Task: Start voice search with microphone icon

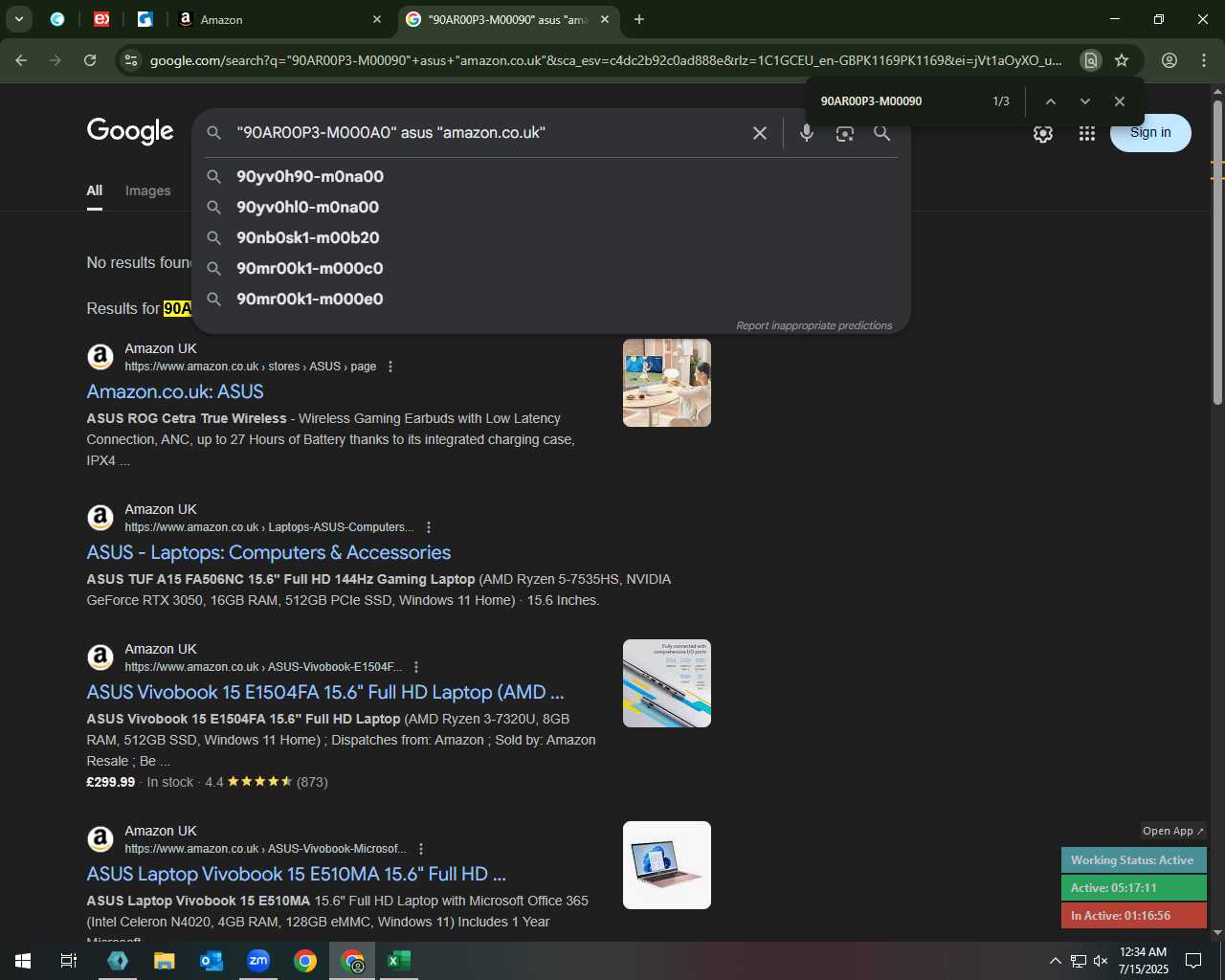Action: pos(807,133)
